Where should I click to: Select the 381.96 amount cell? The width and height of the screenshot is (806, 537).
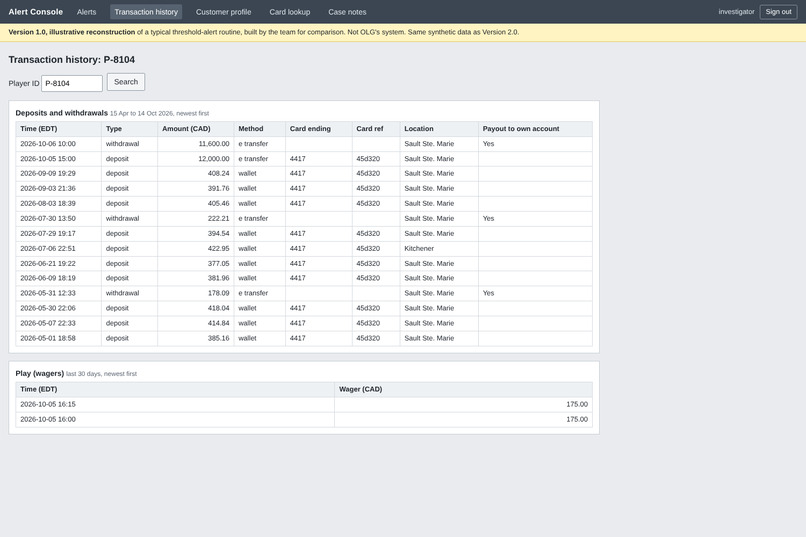coord(196,278)
